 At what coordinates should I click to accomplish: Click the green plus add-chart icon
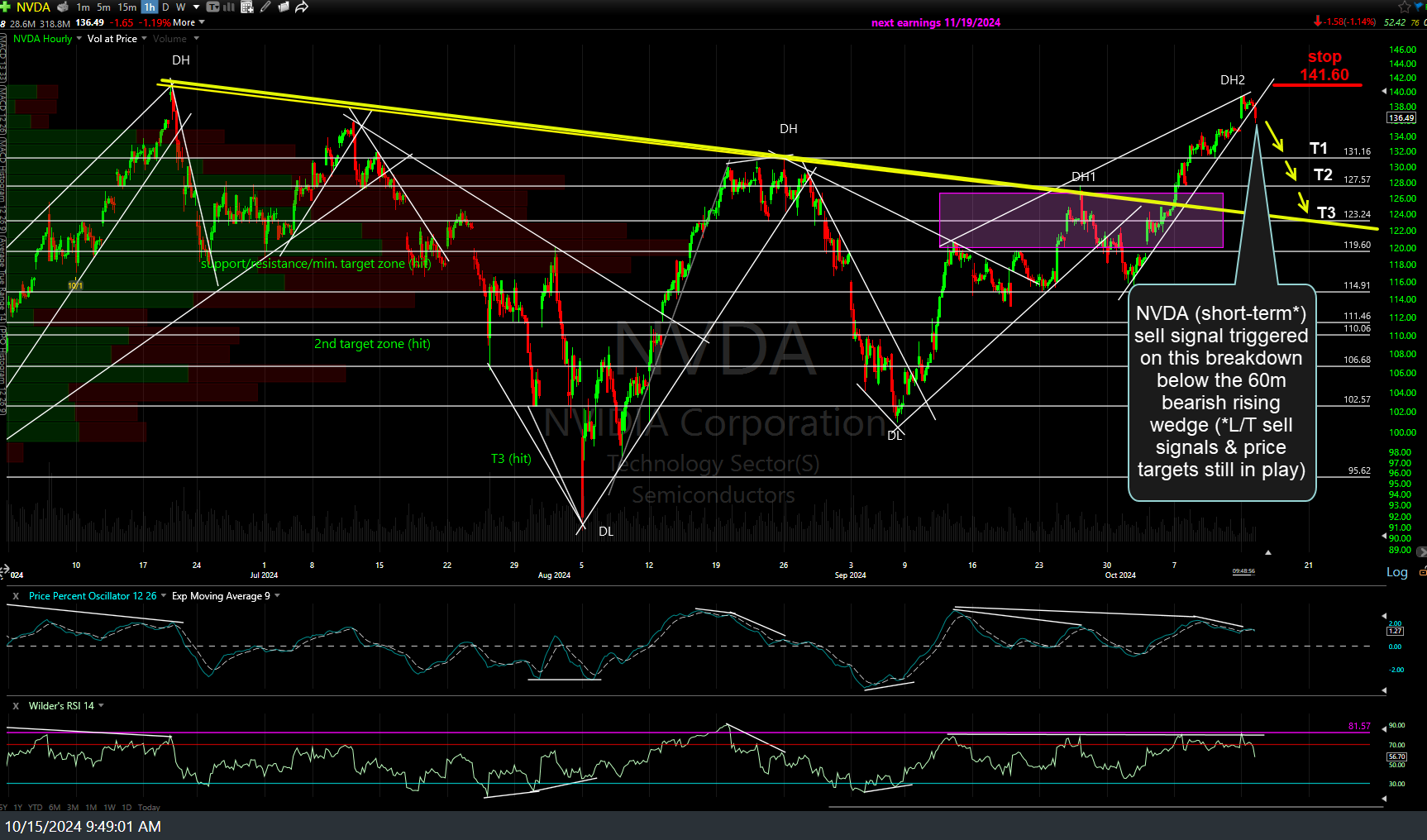(5, 7)
